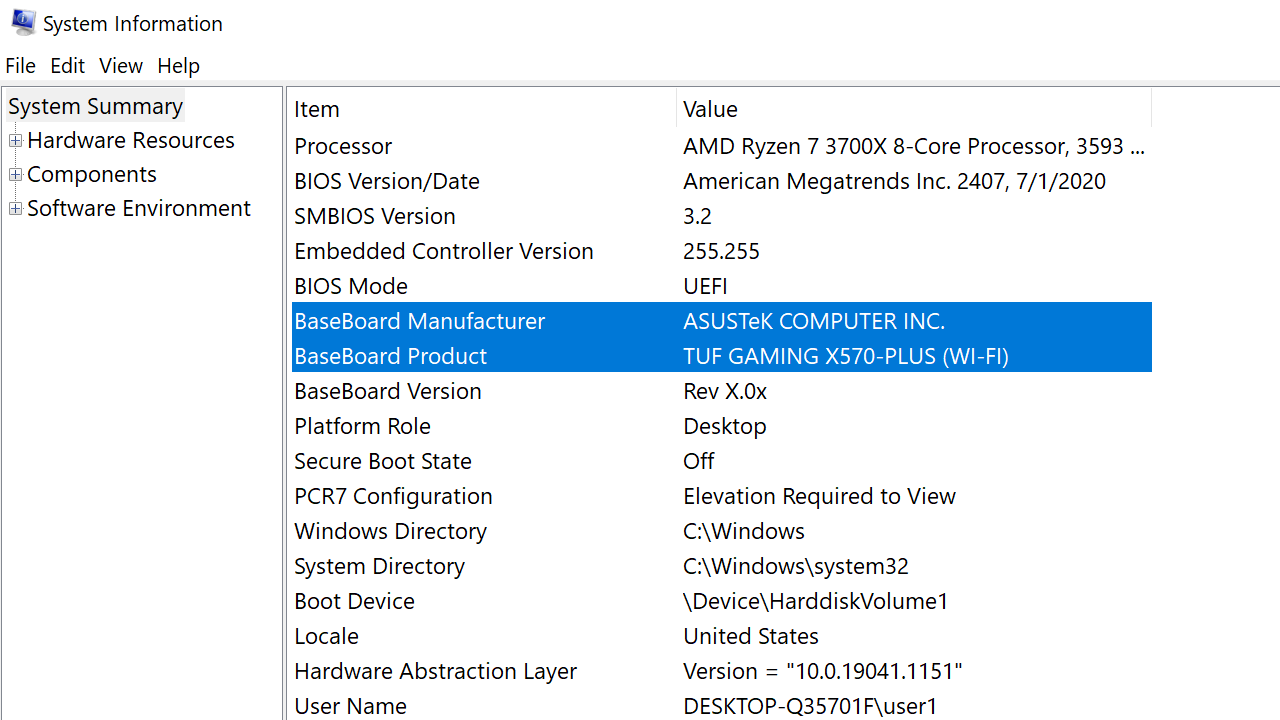The width and height of the screenshot is (1280, 720).
Task: Click the Rev X.0x value
Action: click(x=725, y=391)
